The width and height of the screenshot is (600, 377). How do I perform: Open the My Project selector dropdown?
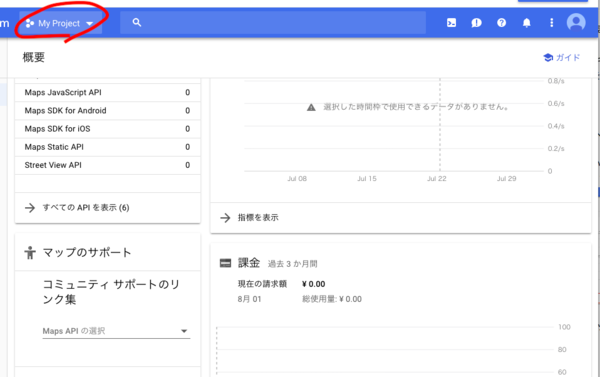pos(60,23)
